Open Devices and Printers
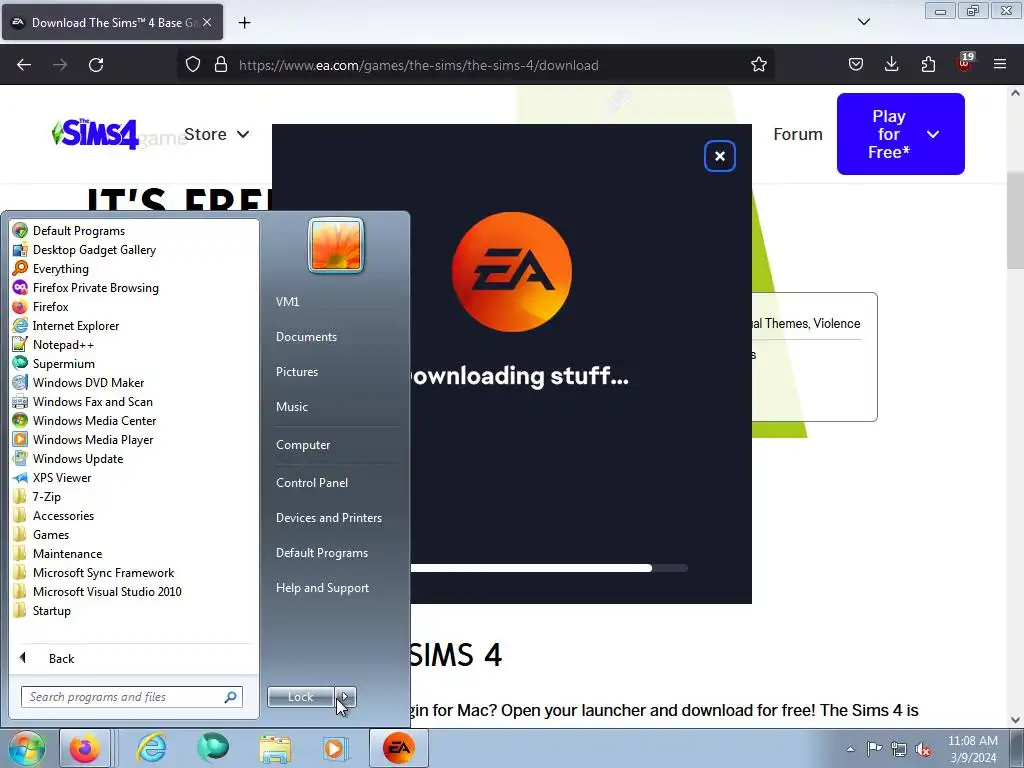This screenshot has height=768, width=1024. tap(329, 518)
